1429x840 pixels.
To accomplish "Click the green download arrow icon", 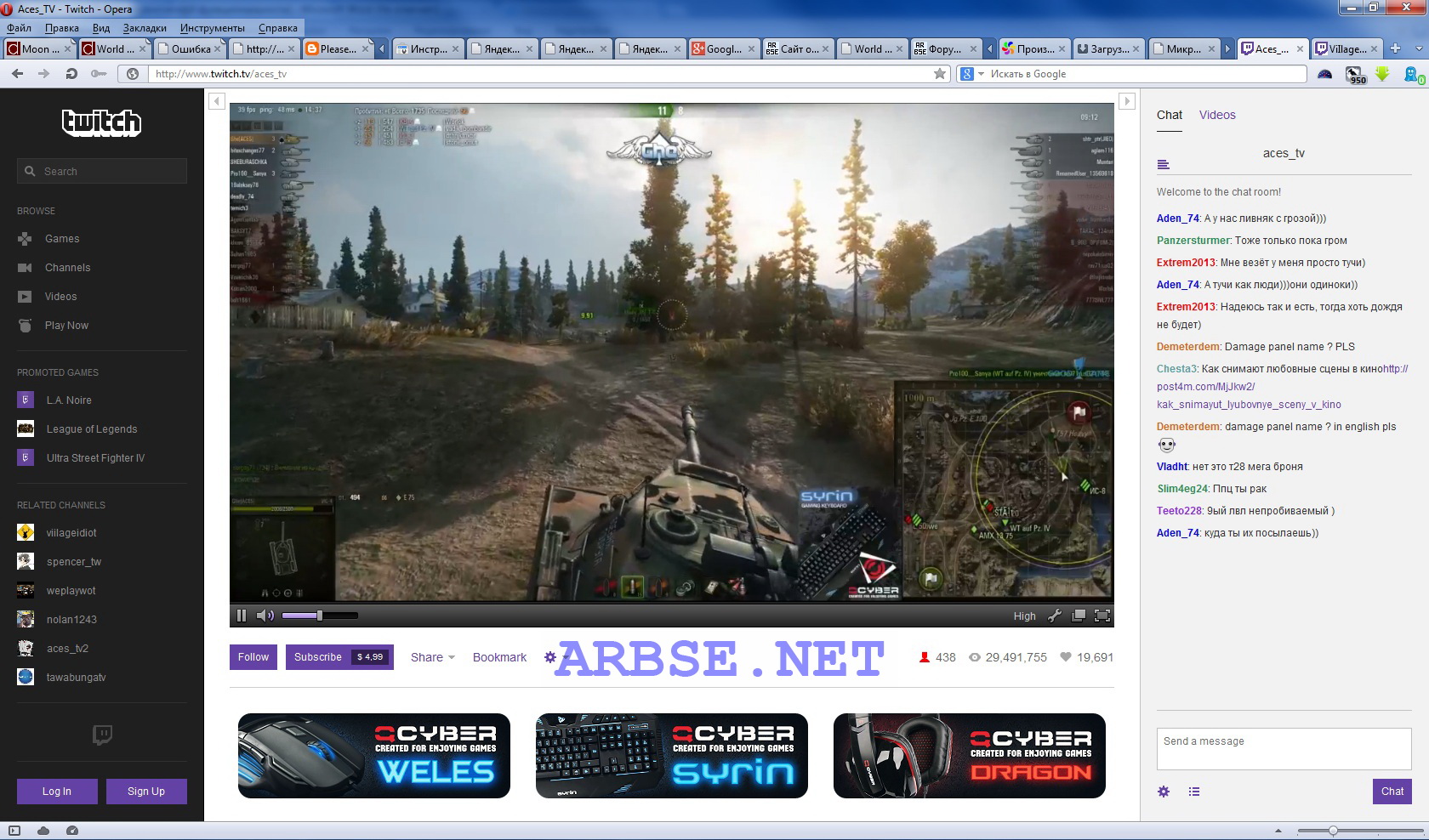I will click(1382, 74).
